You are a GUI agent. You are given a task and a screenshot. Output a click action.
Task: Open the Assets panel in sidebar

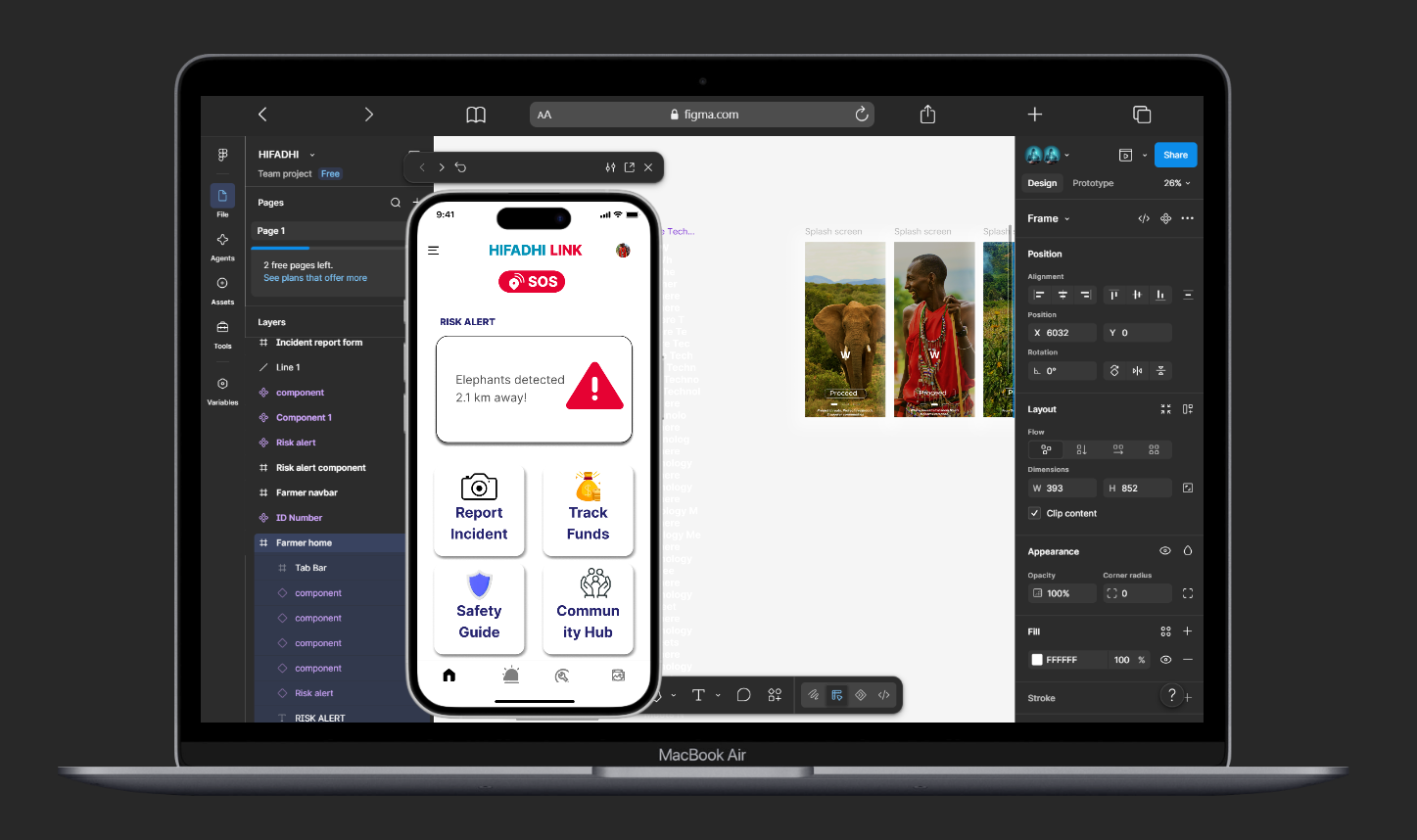point(222,290)
